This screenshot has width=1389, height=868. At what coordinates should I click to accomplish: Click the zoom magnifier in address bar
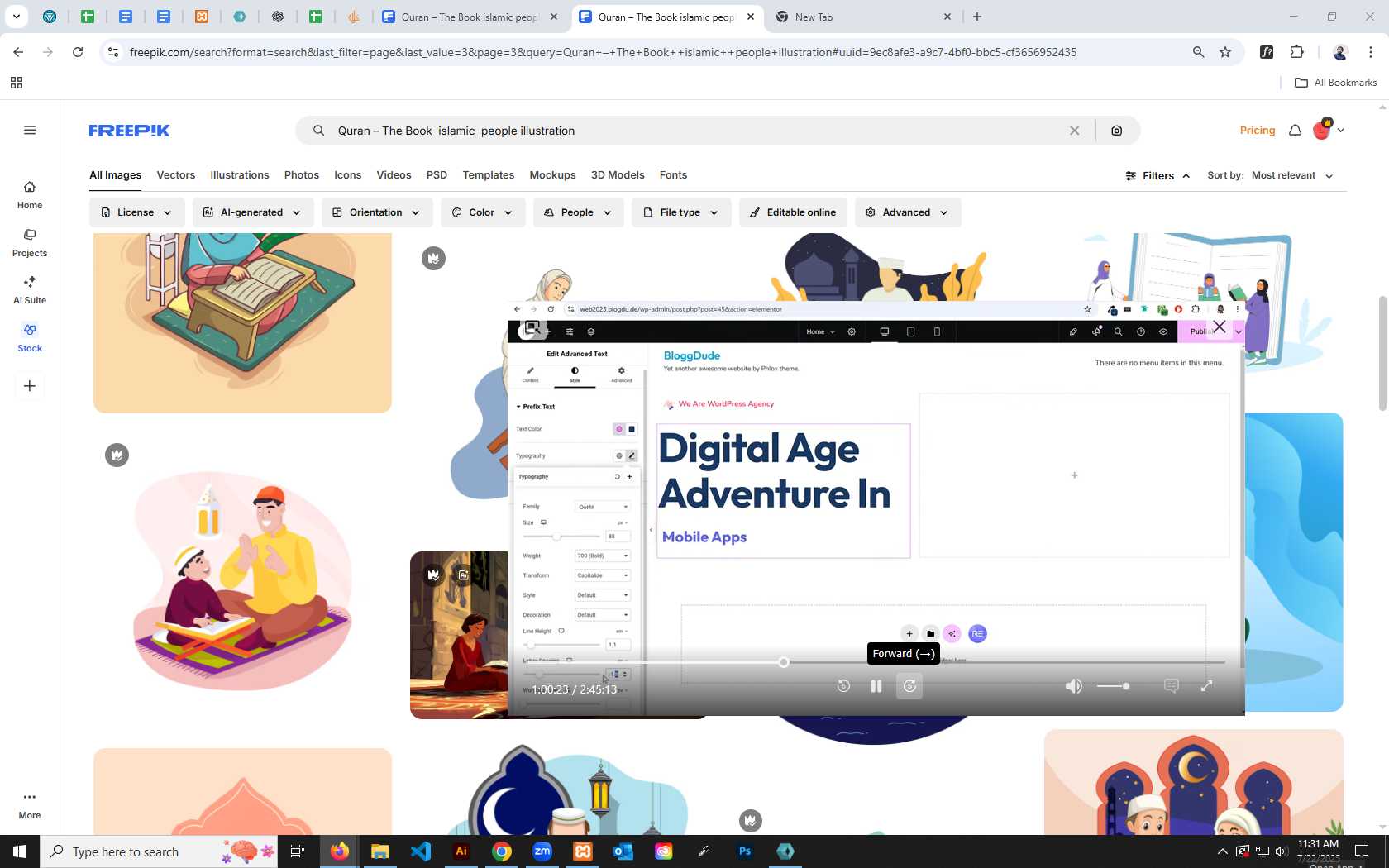coord(1198,52)
